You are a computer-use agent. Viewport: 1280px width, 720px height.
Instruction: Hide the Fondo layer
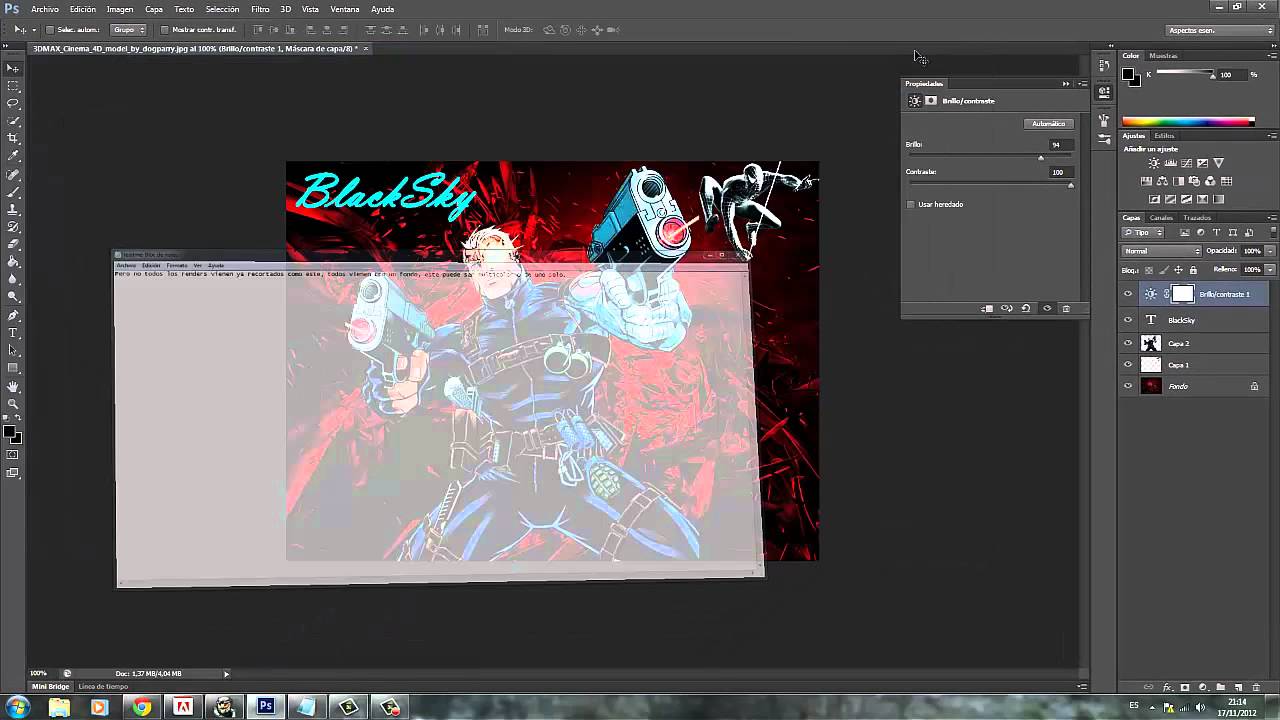pos(1128,386)
